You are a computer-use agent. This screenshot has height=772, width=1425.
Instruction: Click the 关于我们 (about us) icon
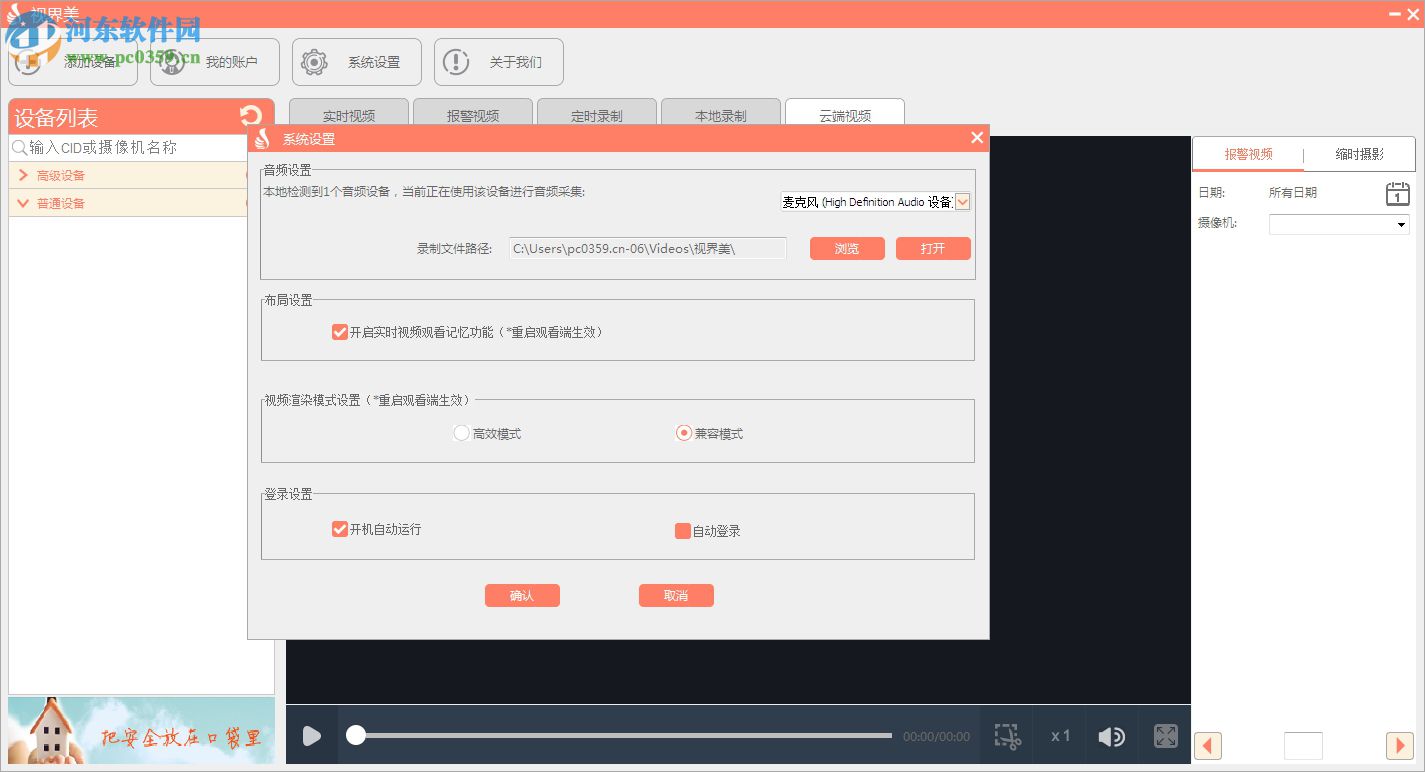point(456,61)
